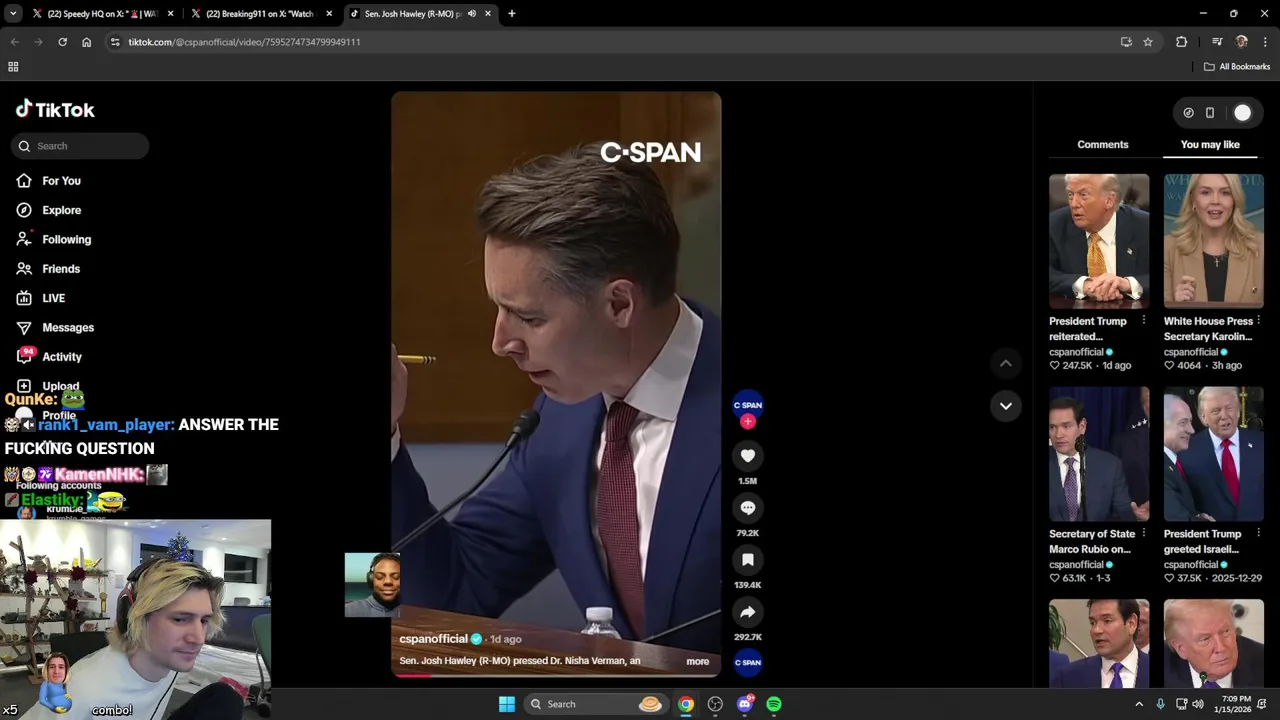Open the White House Press Secretary Karoline thumbnail
This screenshot has width=1280, height=720.
[x=1213, y=241]
